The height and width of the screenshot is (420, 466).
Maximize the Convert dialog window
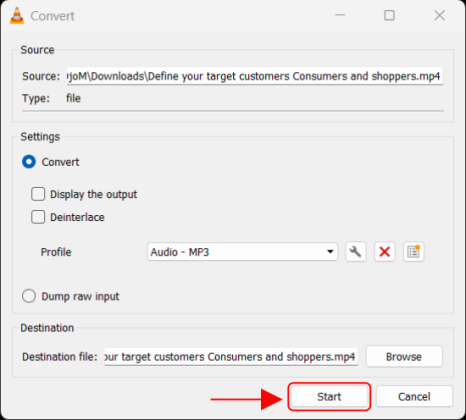tap(389, 15)
